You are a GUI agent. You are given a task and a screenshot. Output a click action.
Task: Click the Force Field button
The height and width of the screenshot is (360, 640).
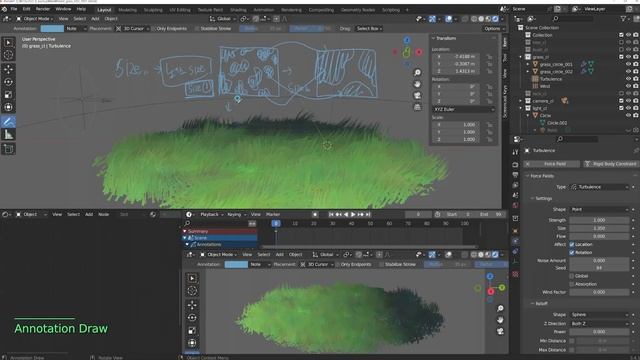click(552, 164)
